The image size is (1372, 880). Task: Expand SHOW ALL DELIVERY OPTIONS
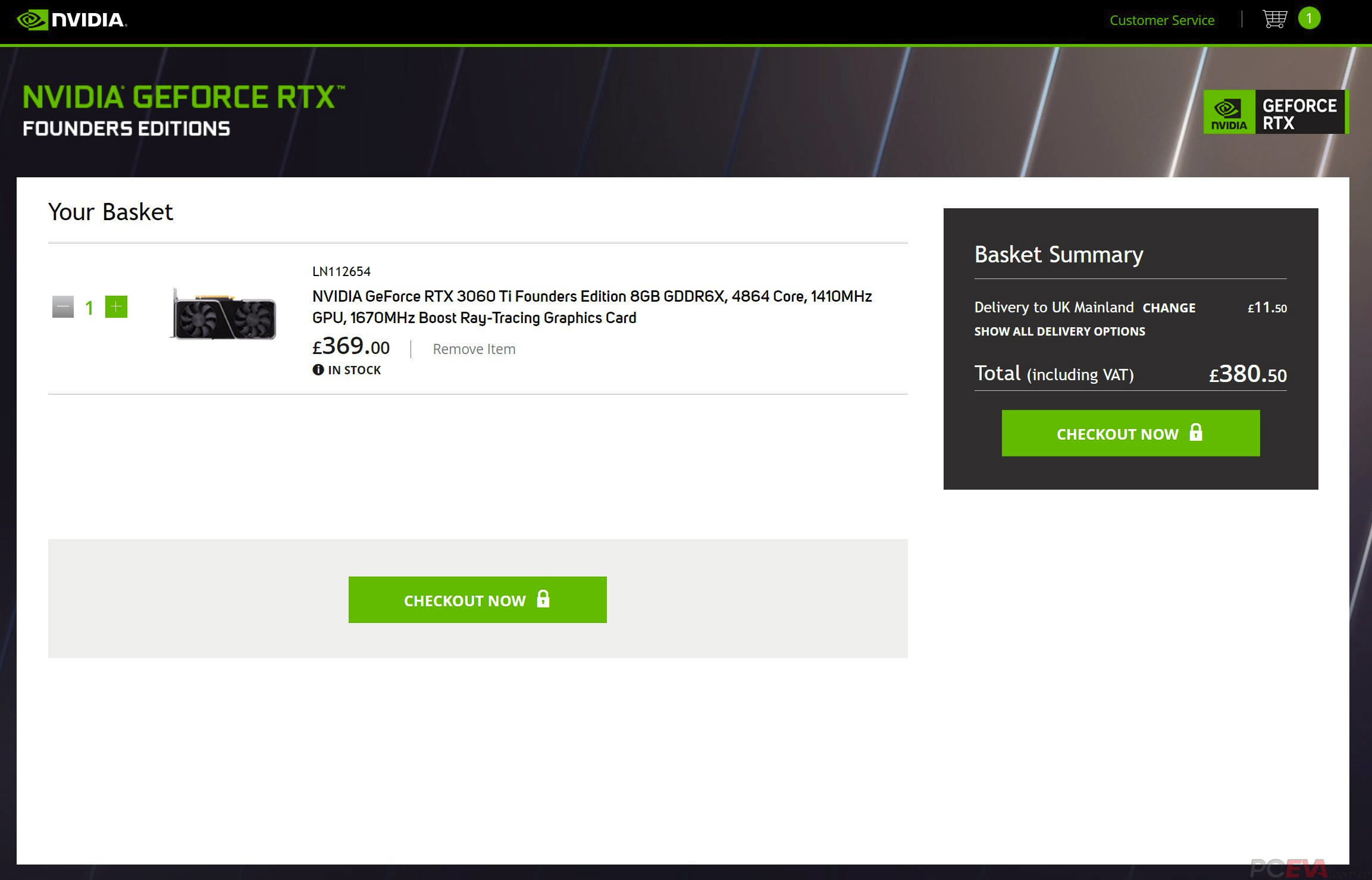coord(1059,331)
